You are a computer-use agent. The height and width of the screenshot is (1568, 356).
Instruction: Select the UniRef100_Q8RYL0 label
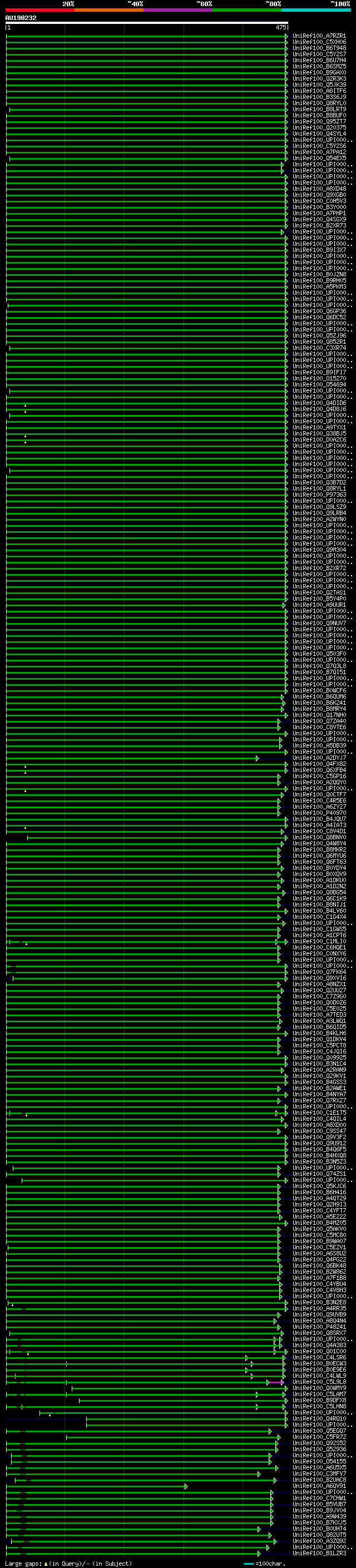click(319, 103)
